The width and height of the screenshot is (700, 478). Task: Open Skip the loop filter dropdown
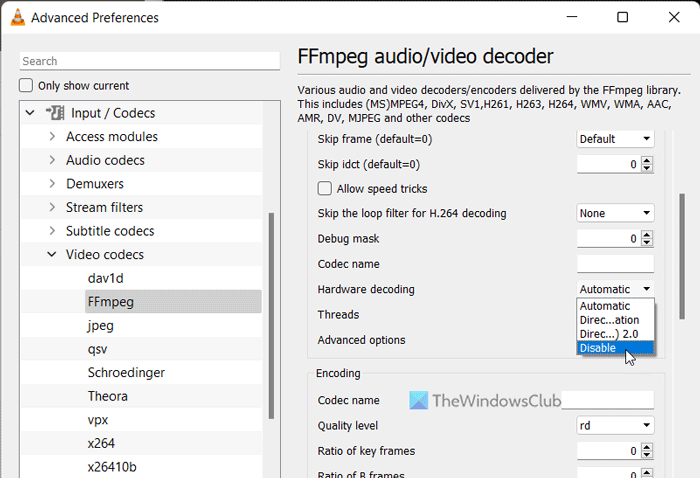tap(615, 213)
